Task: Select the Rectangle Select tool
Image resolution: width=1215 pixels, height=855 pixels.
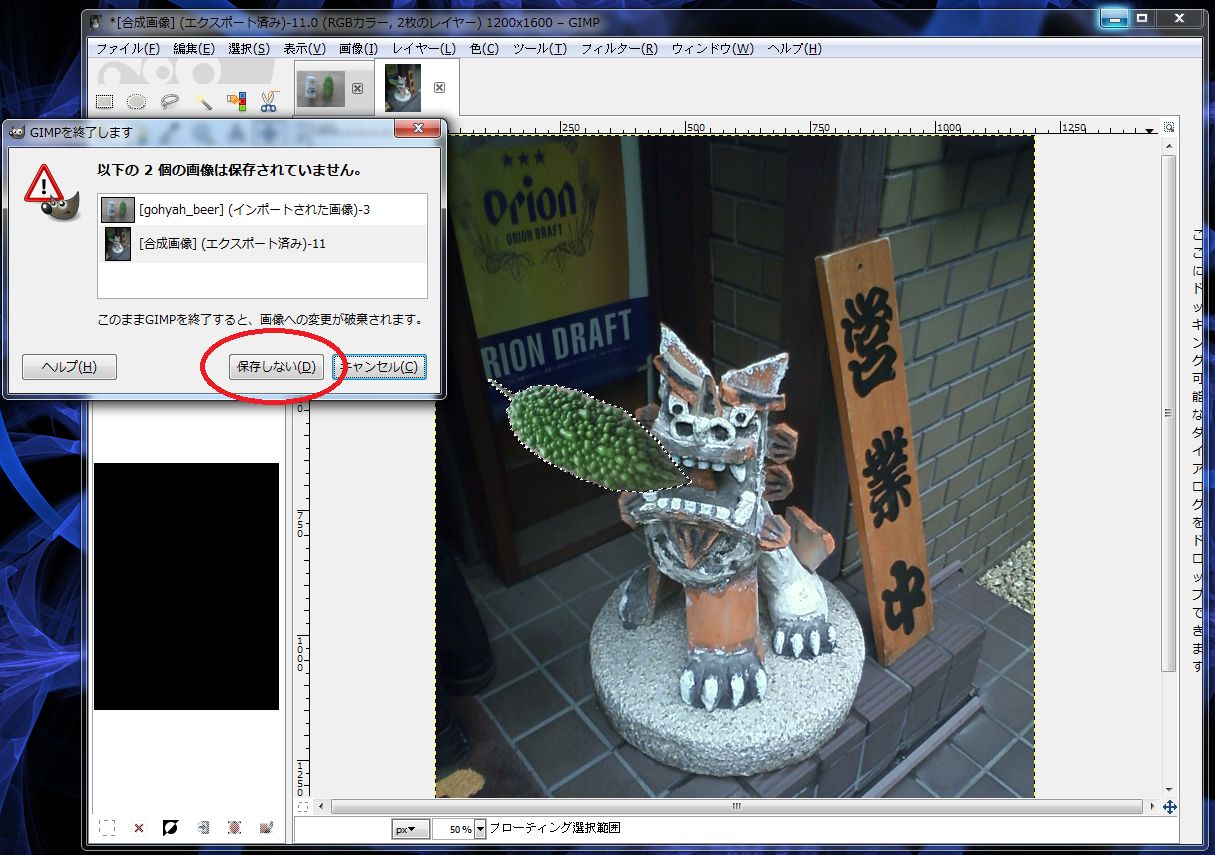Action: 104,101
